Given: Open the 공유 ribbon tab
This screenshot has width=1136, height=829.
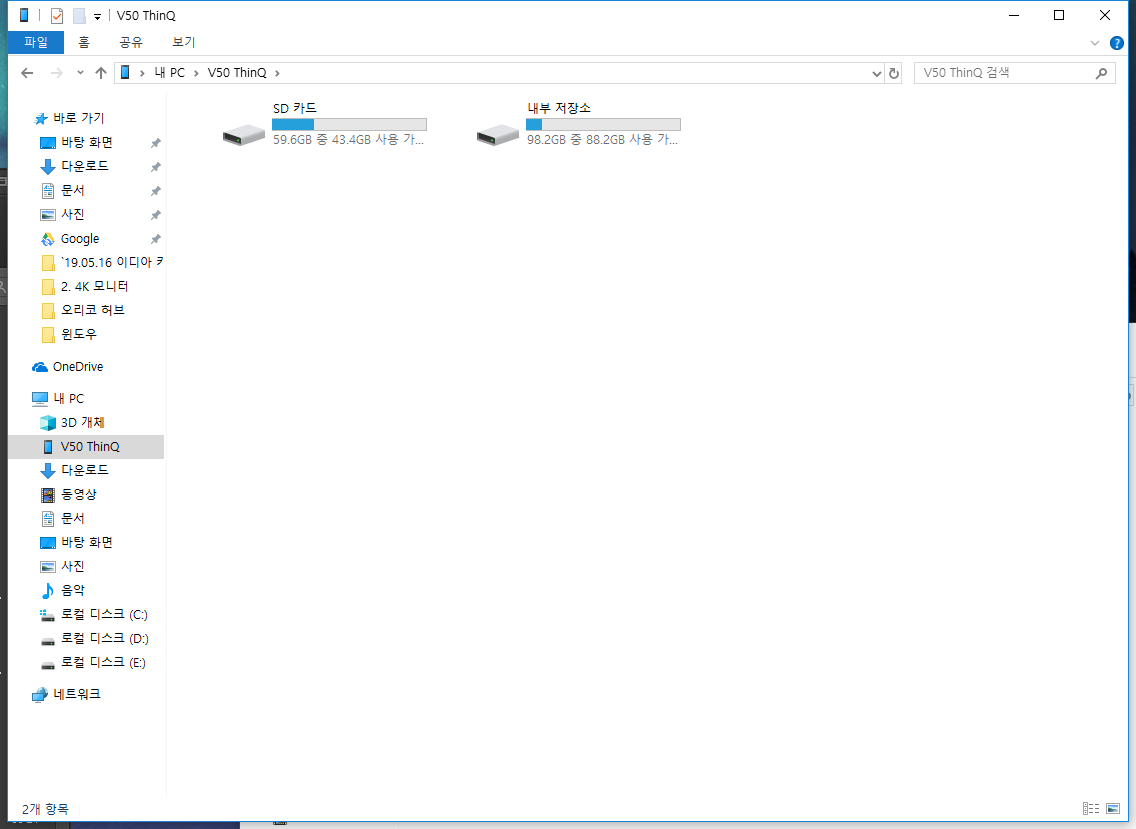Looking at the screenshot, I should point(131,42).
